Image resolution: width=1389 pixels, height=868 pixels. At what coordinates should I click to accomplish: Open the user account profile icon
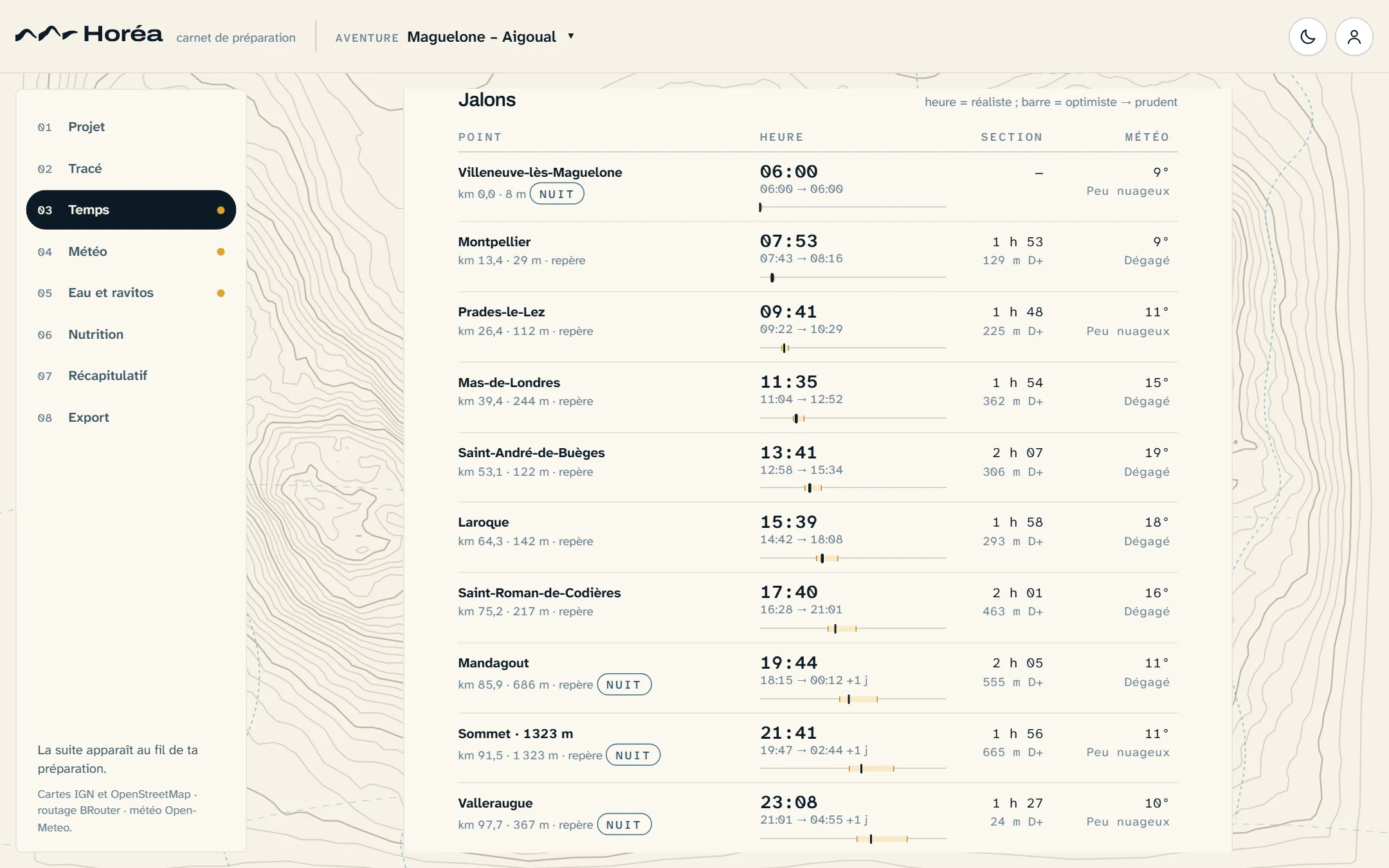[x=1354, y=37]
